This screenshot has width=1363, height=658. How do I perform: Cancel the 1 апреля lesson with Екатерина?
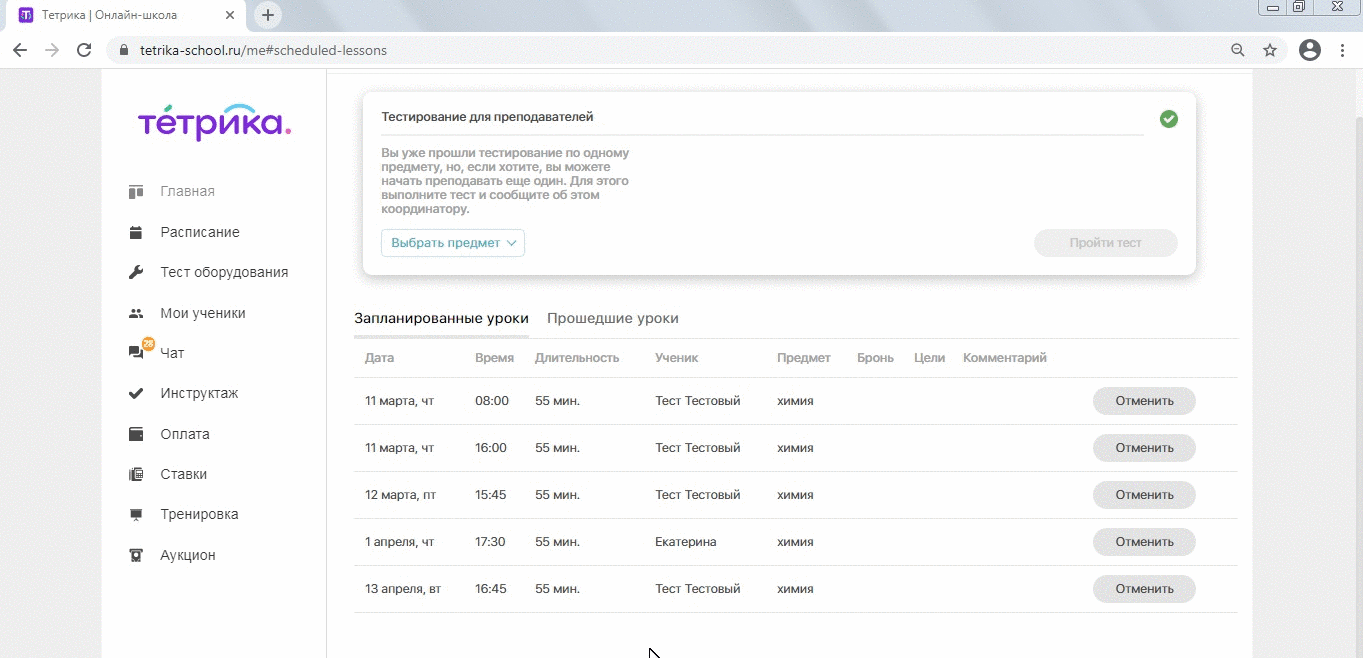[1144, 542]
